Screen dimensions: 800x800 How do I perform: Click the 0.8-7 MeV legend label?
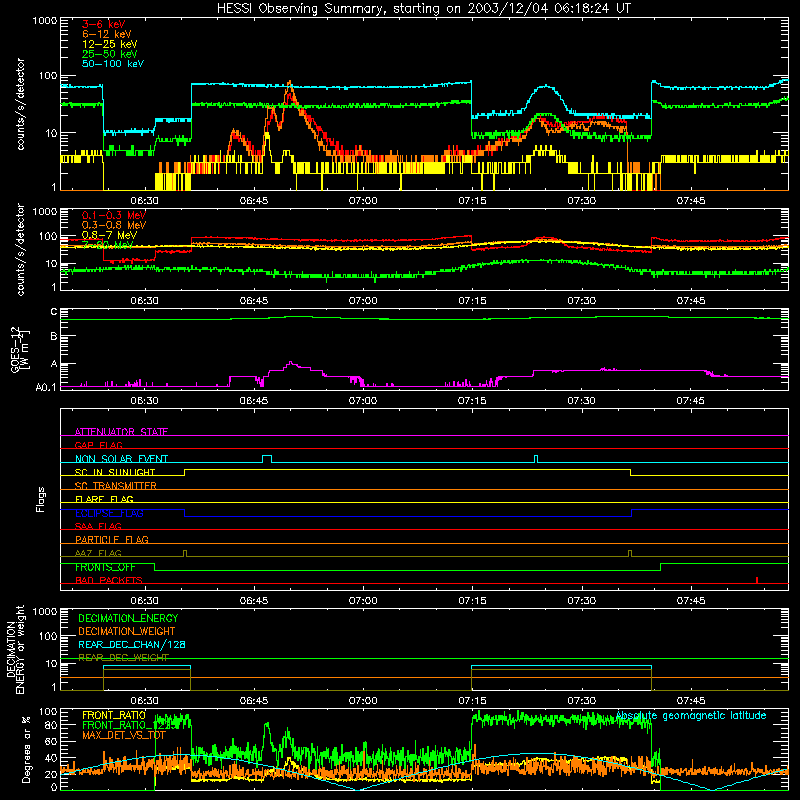pos(109,235)
